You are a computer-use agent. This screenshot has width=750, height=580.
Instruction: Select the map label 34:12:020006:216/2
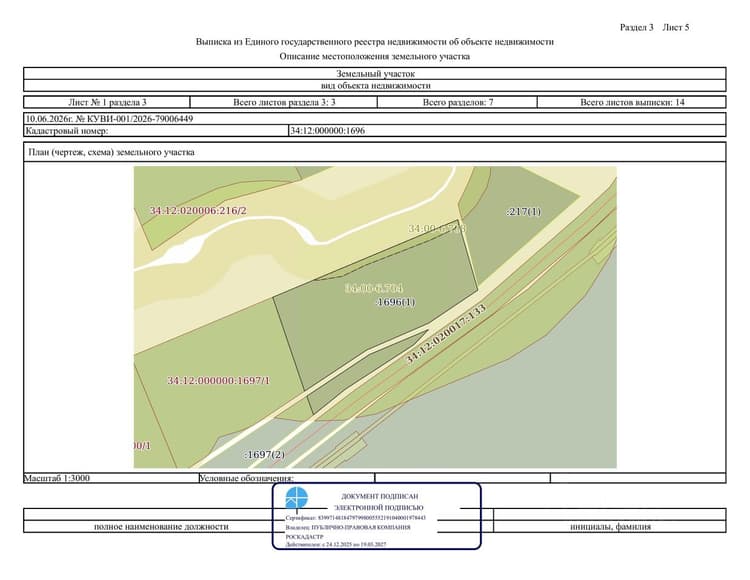198,210
